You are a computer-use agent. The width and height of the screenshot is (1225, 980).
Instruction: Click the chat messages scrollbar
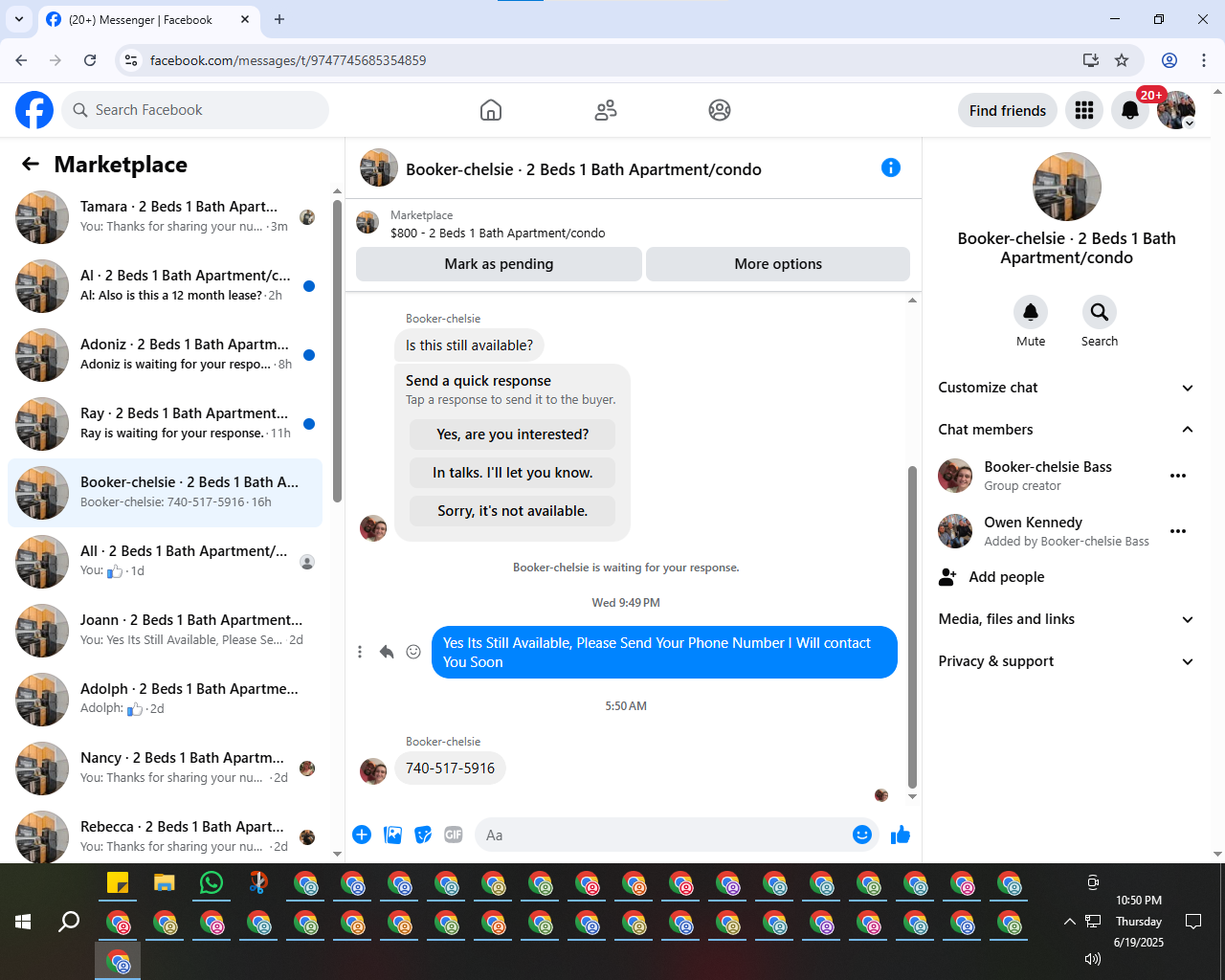pos(912,627)
